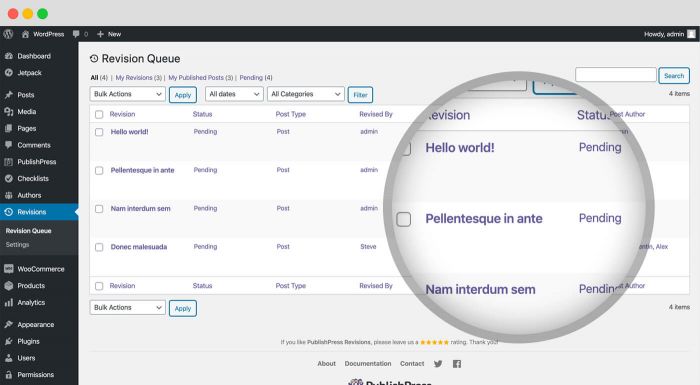
Task: Click the Search button
Action: 674,75
